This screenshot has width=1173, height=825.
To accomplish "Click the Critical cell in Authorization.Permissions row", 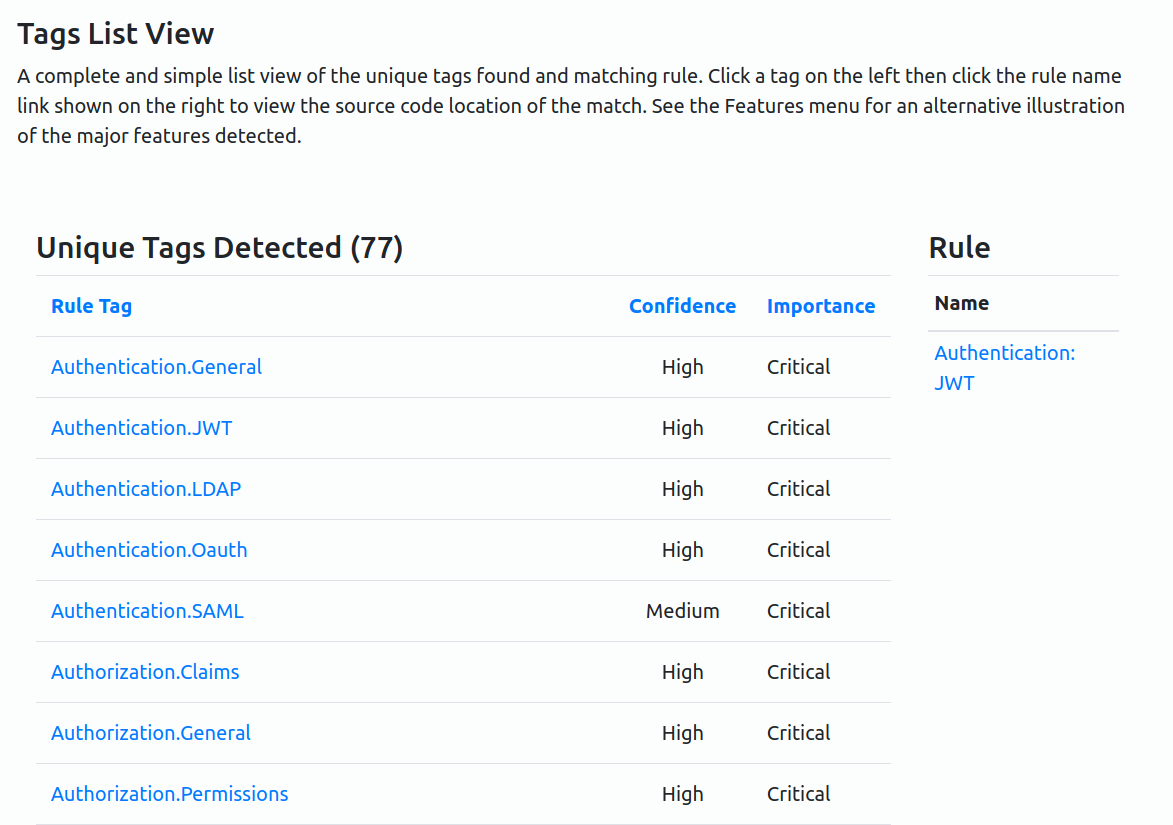I will tap(798, 794).
